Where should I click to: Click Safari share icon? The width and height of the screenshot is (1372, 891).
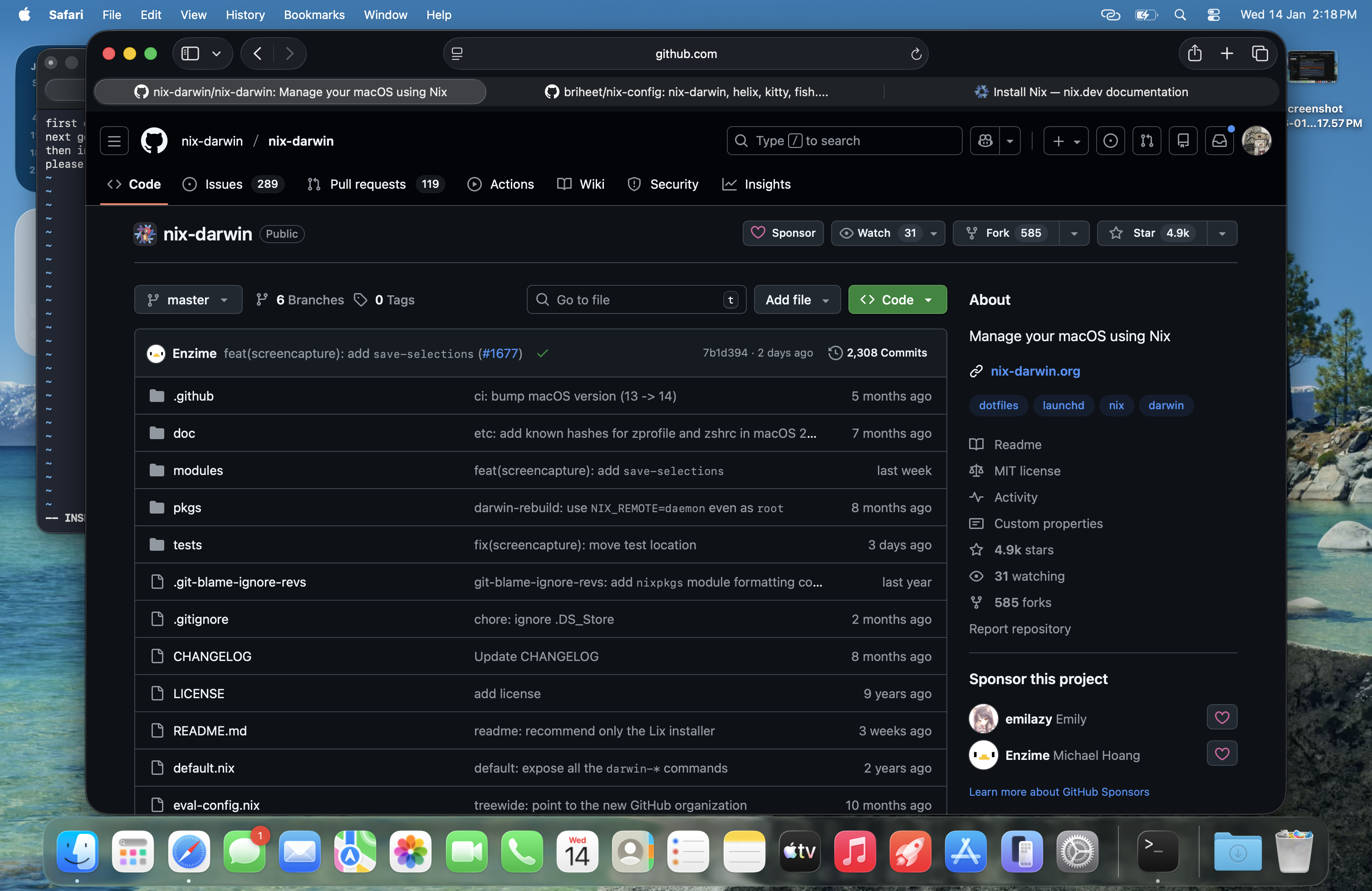pos(1195,54)
